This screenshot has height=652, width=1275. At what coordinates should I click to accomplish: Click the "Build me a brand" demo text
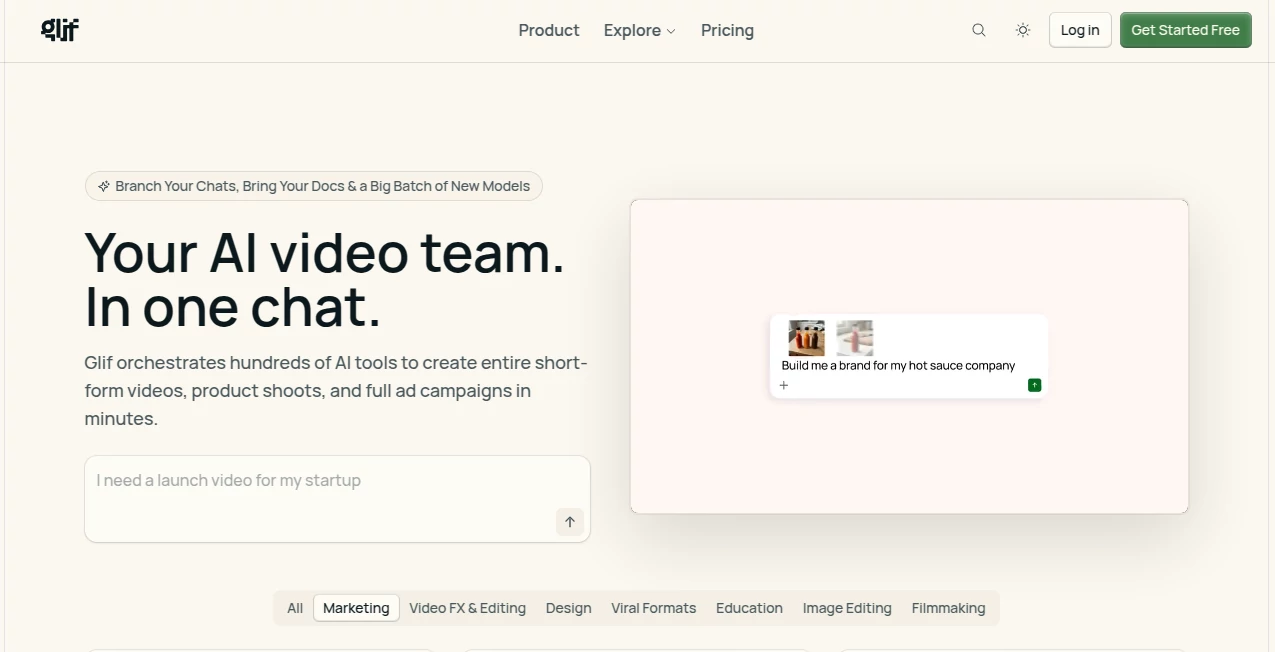pos(898,366)
